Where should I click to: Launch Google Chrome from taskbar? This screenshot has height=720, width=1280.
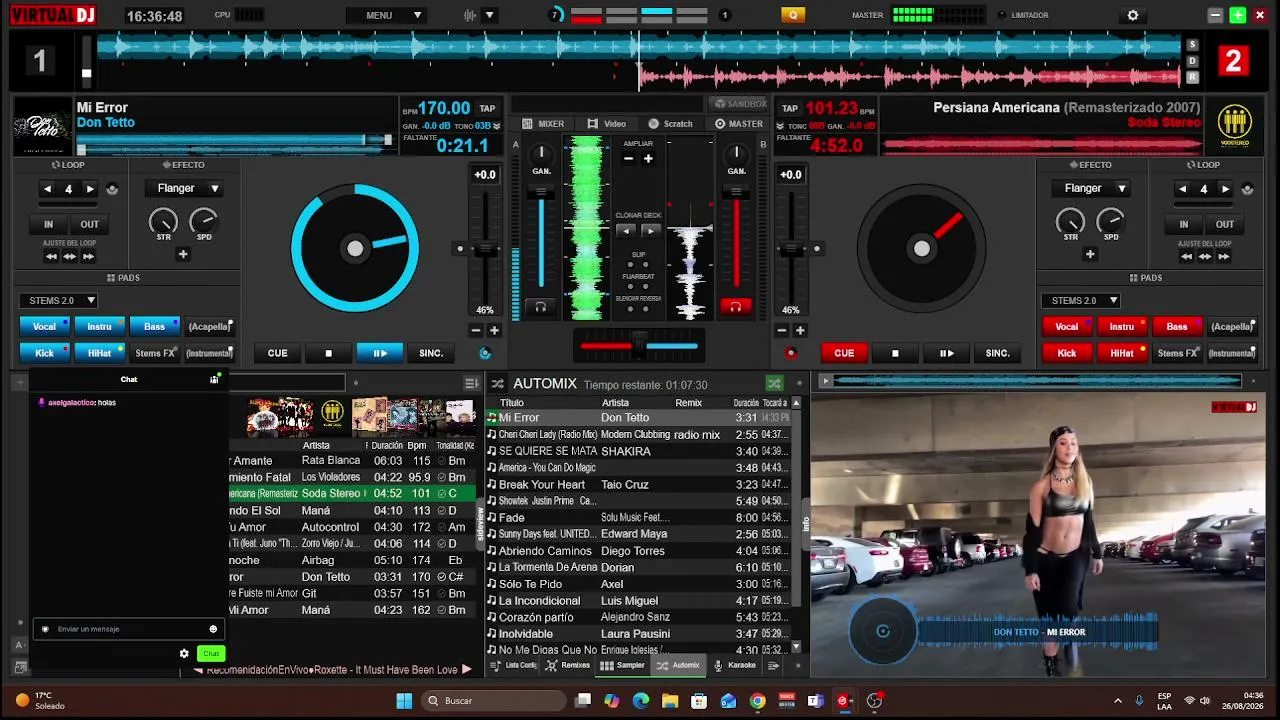[x=757, y=701]
